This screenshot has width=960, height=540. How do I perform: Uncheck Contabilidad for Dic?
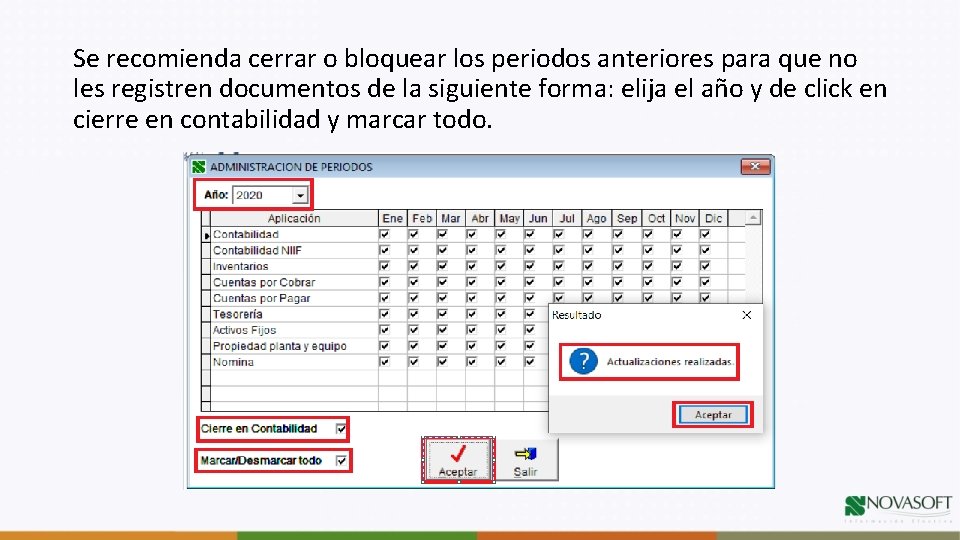click(705, 234)
